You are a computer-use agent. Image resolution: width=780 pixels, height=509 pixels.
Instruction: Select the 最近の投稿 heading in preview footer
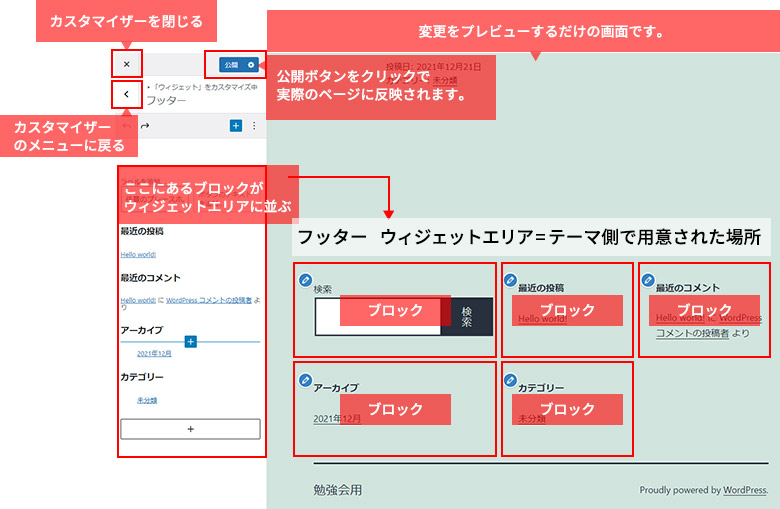541,288
